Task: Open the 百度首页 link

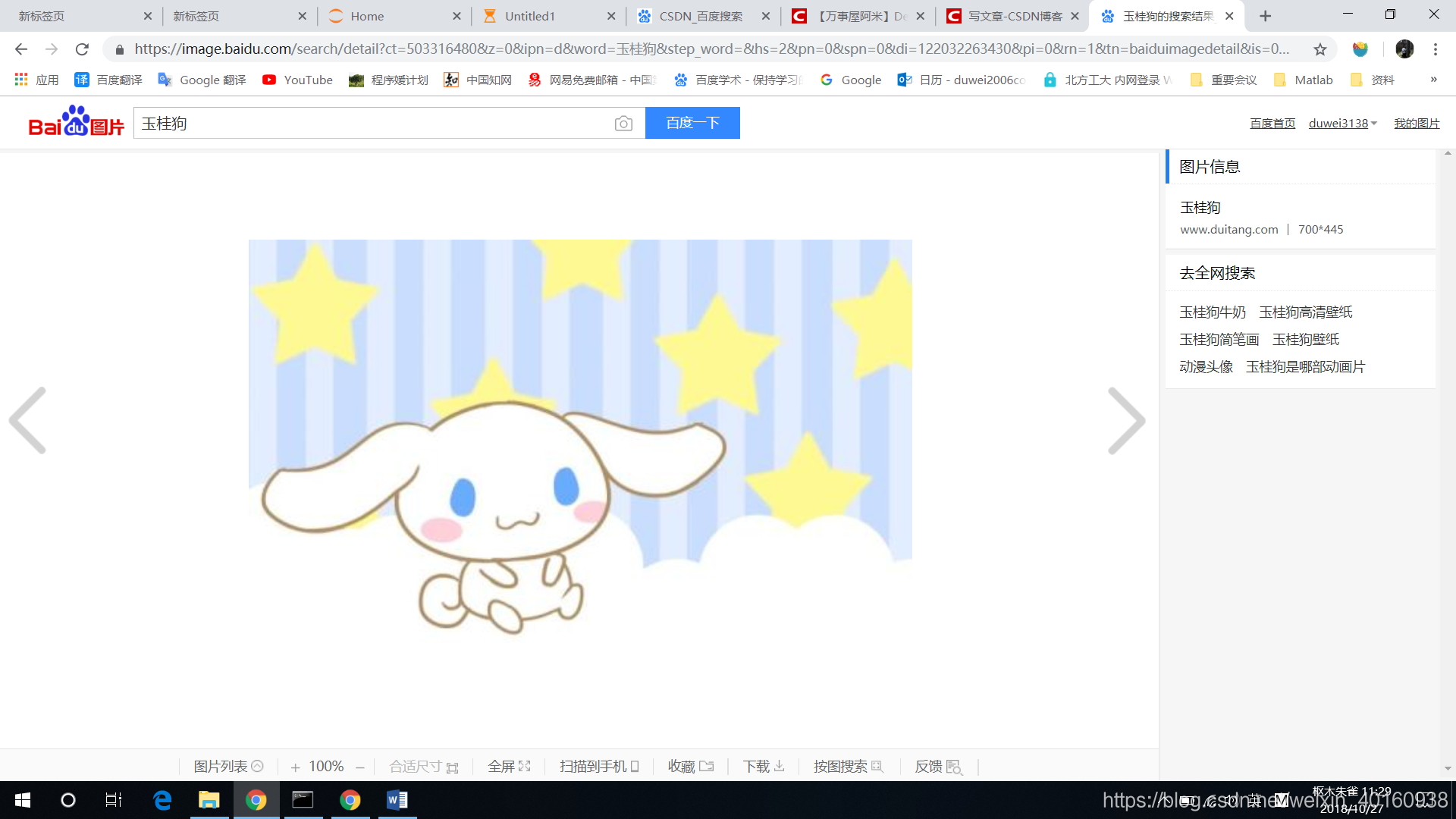Action: (x=1272, y=124)
